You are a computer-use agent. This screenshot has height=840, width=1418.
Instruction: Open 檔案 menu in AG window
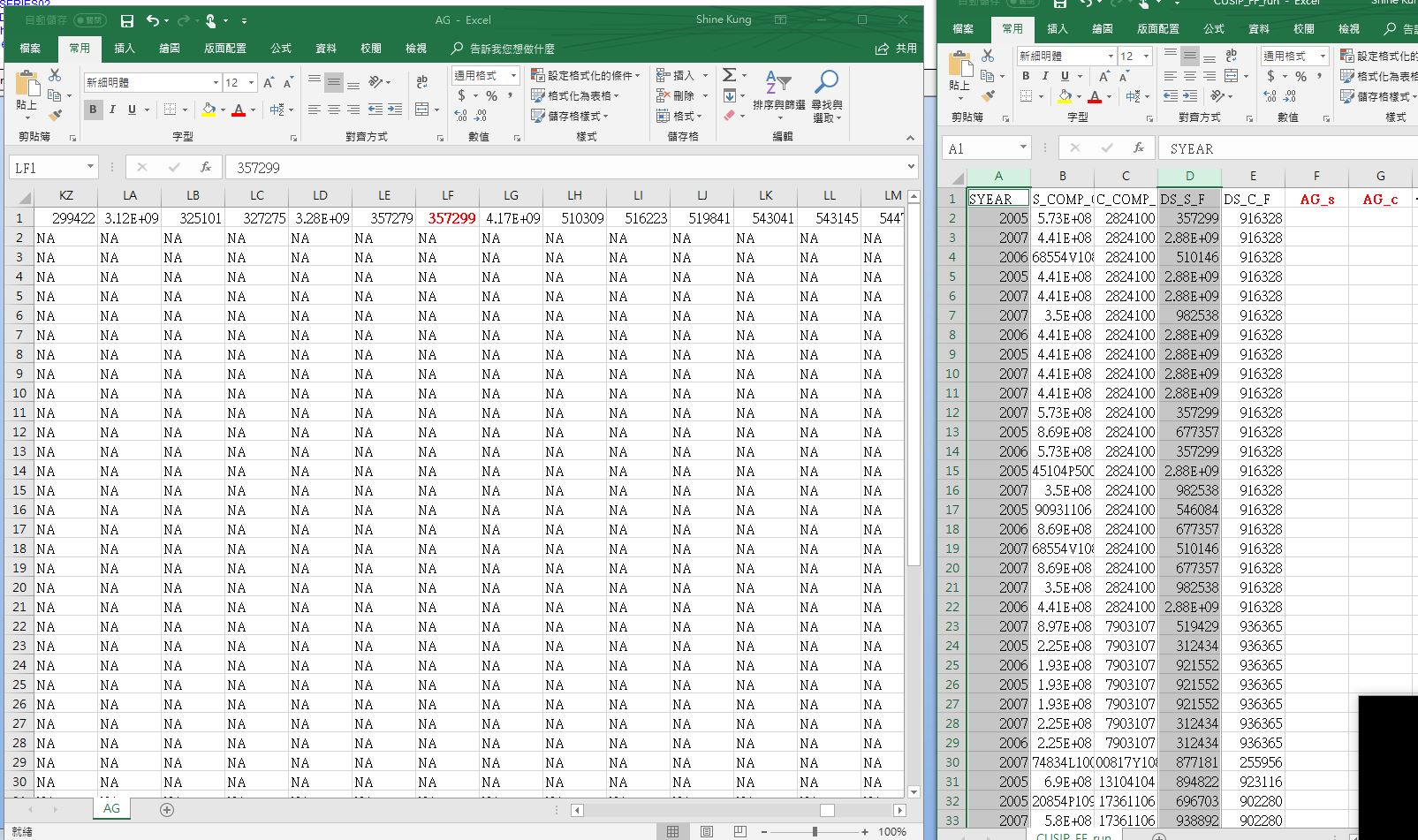tap(30, 49)
